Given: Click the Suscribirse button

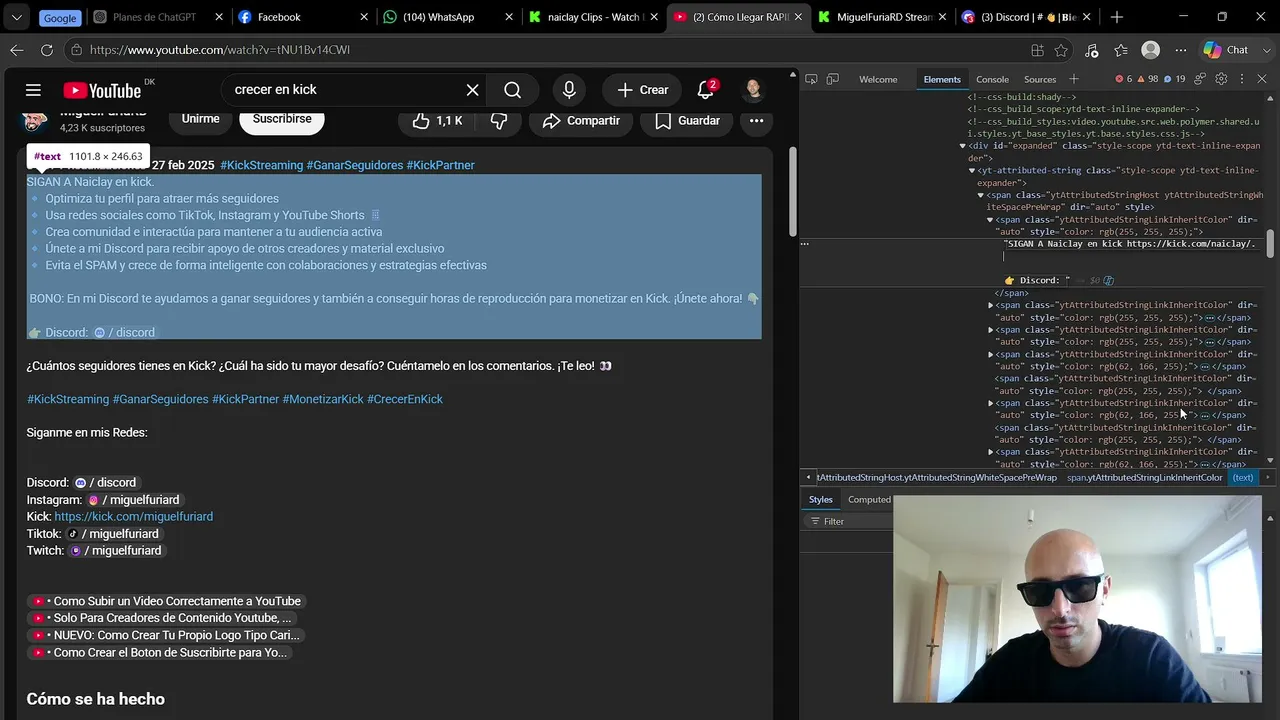Looking at the screenshot, I should point(282,119).
